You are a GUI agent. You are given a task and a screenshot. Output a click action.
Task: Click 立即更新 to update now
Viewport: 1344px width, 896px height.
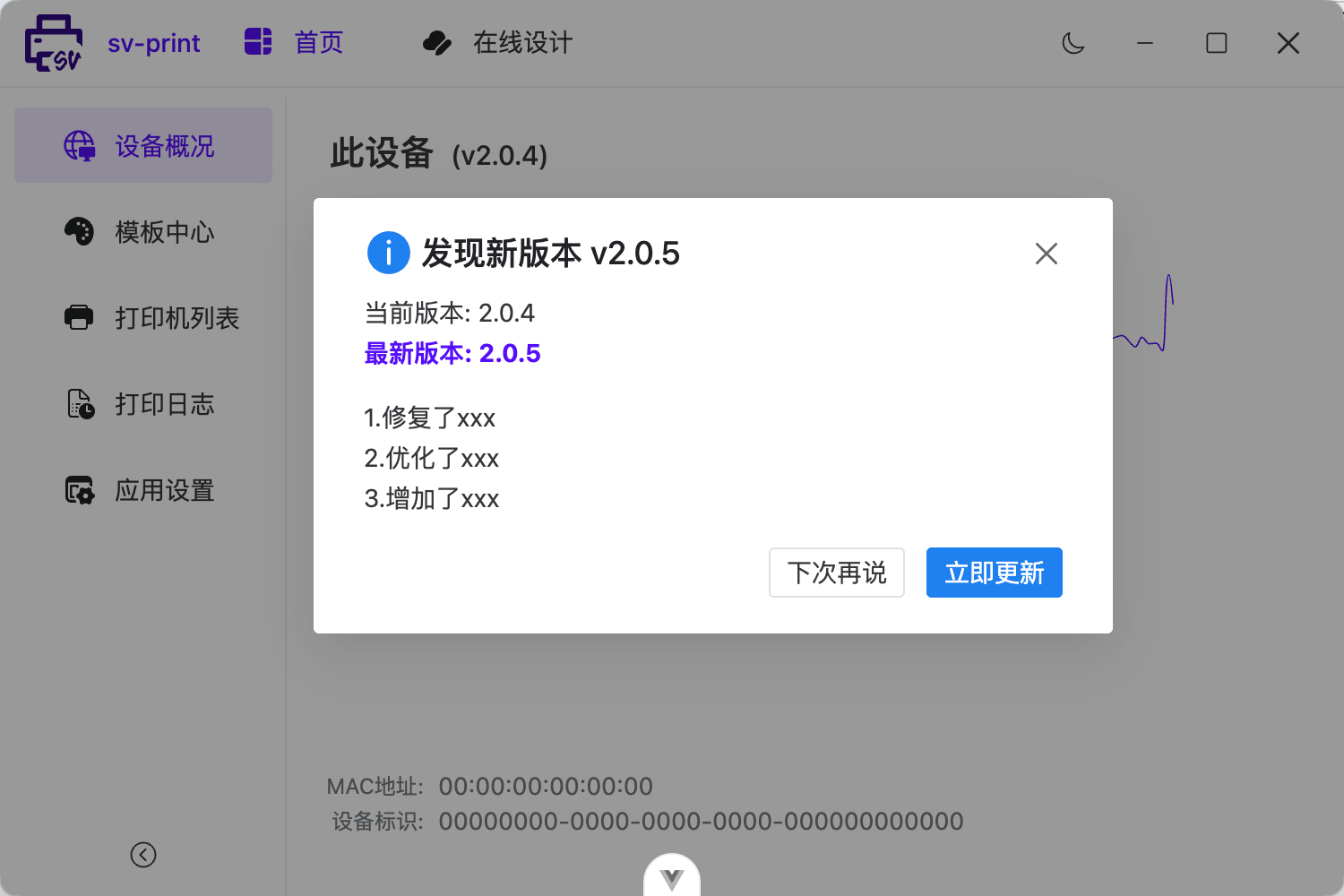click(x=994, y=573)
